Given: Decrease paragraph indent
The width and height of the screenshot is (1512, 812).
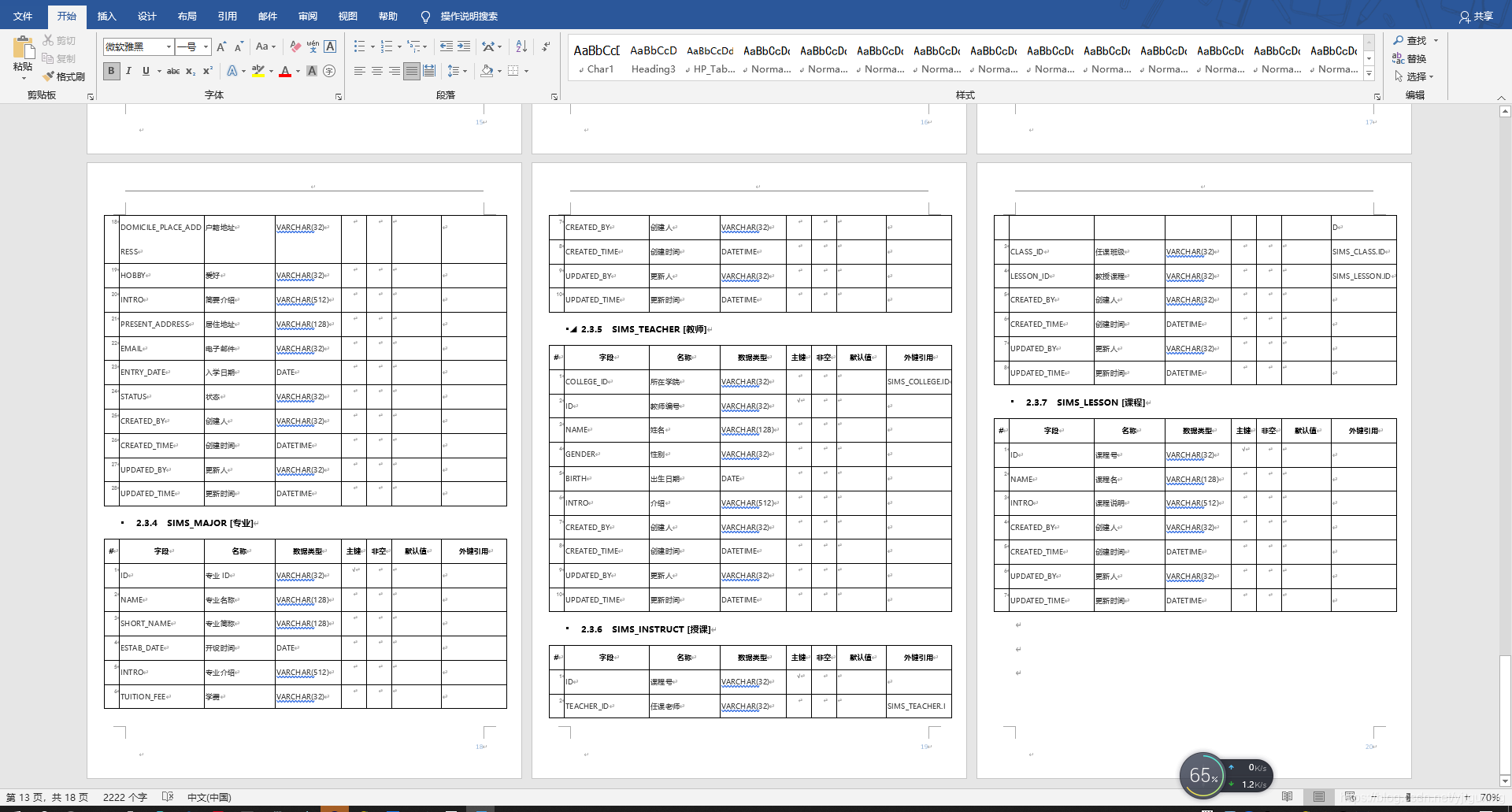Looking at the screenshot, I should point(447,47).
